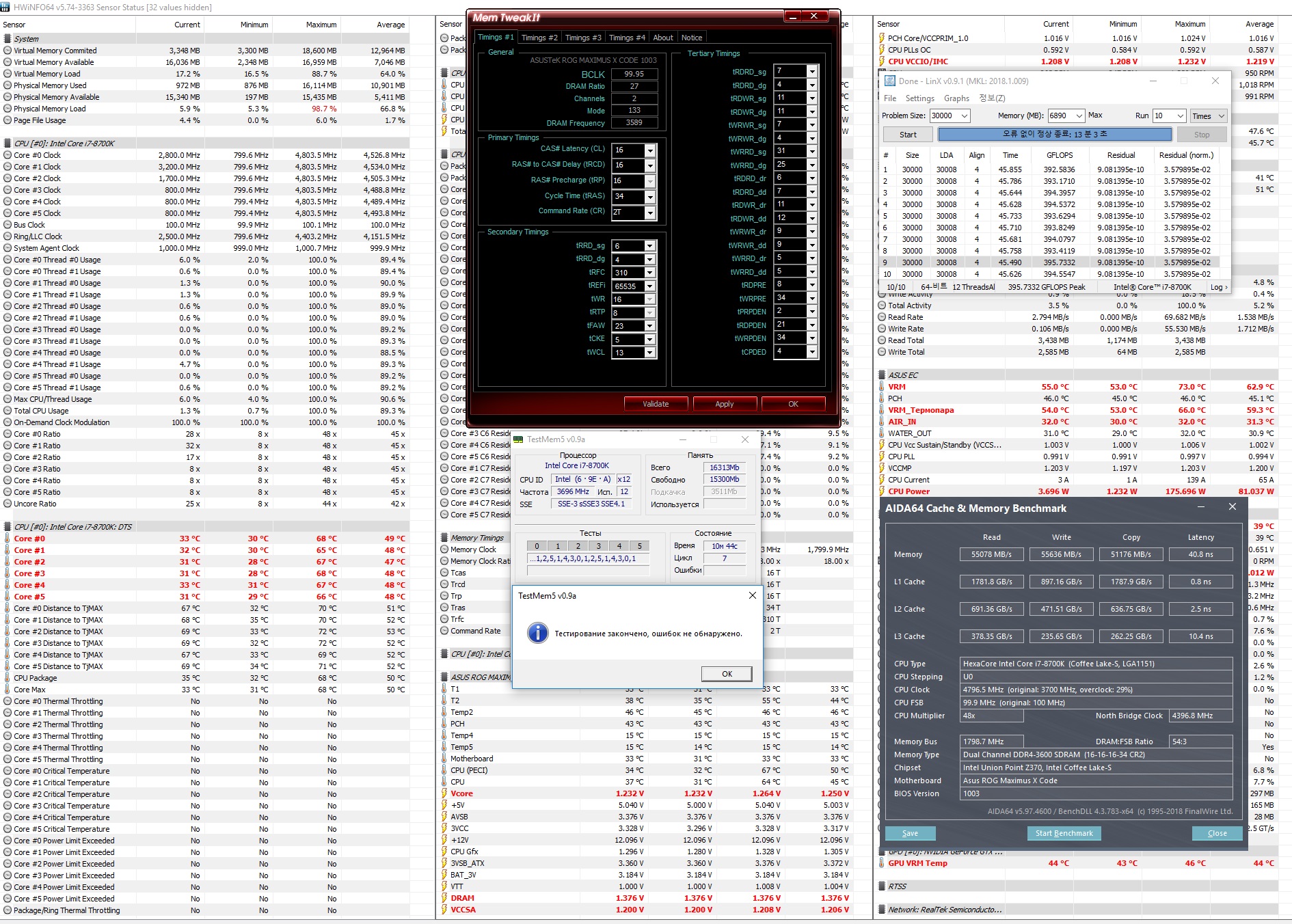The height and width of the screenshot is (924, 1292).
Task: Click the thermometer icon beside WATER_OUT
Action: (882, 433)
